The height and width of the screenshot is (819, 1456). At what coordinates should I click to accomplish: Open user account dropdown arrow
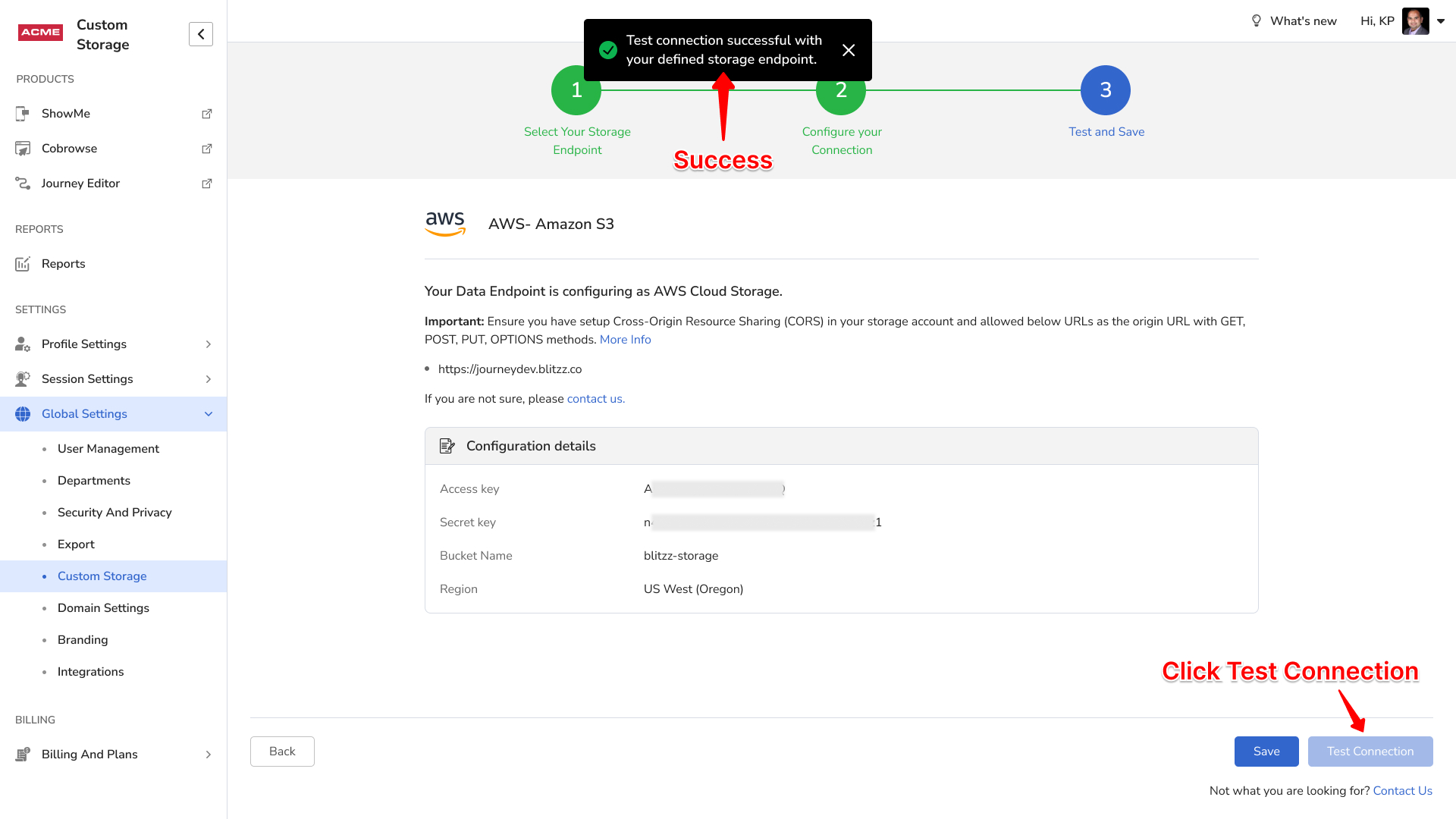[x=1441, y=21]
